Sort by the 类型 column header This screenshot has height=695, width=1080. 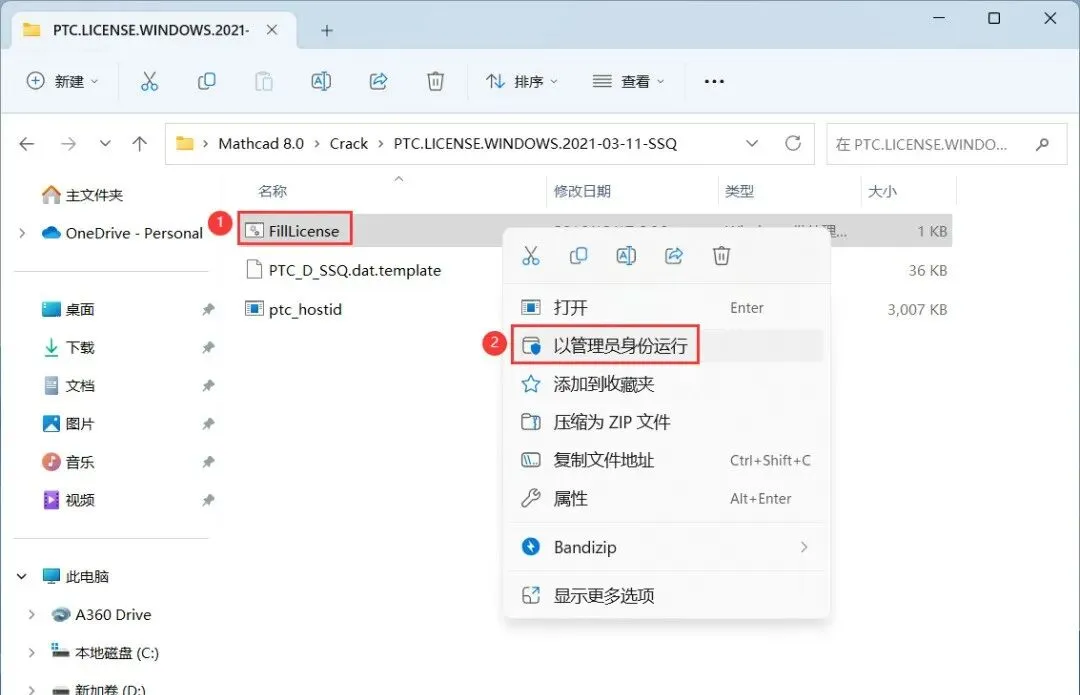pos(739,191)
